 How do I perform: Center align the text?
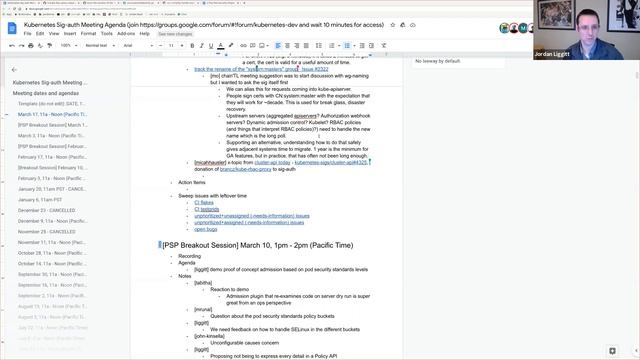pos(287,45)
